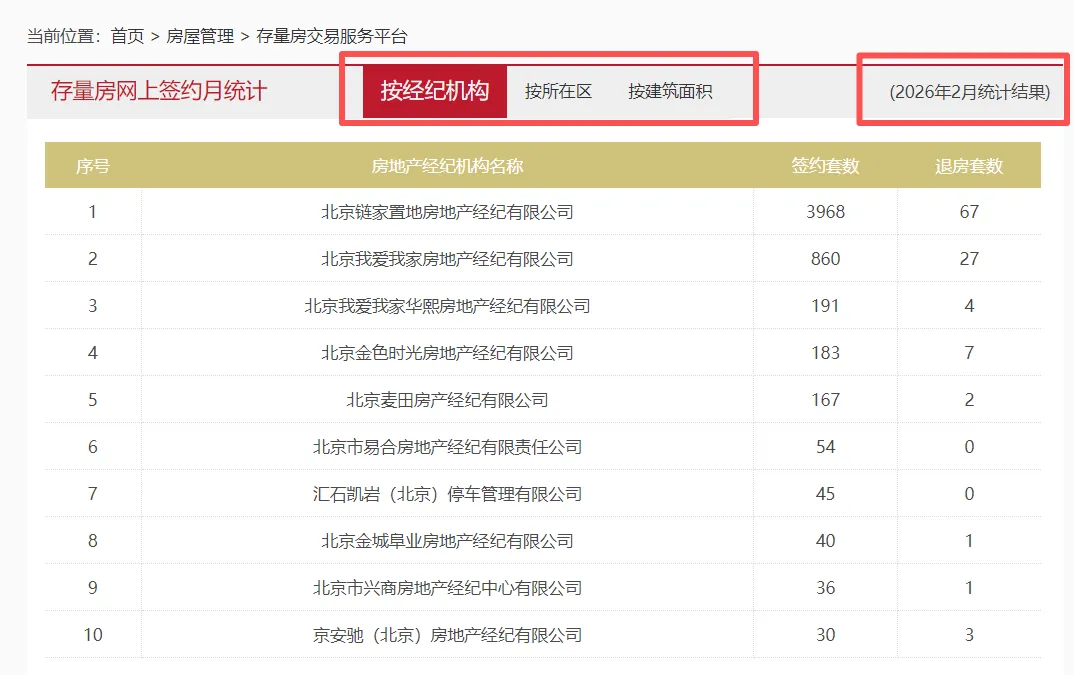The width and height of the screenshot is (1074, 675).
Task: Click signed count 3968 for 链家
Action: point(825,212)
